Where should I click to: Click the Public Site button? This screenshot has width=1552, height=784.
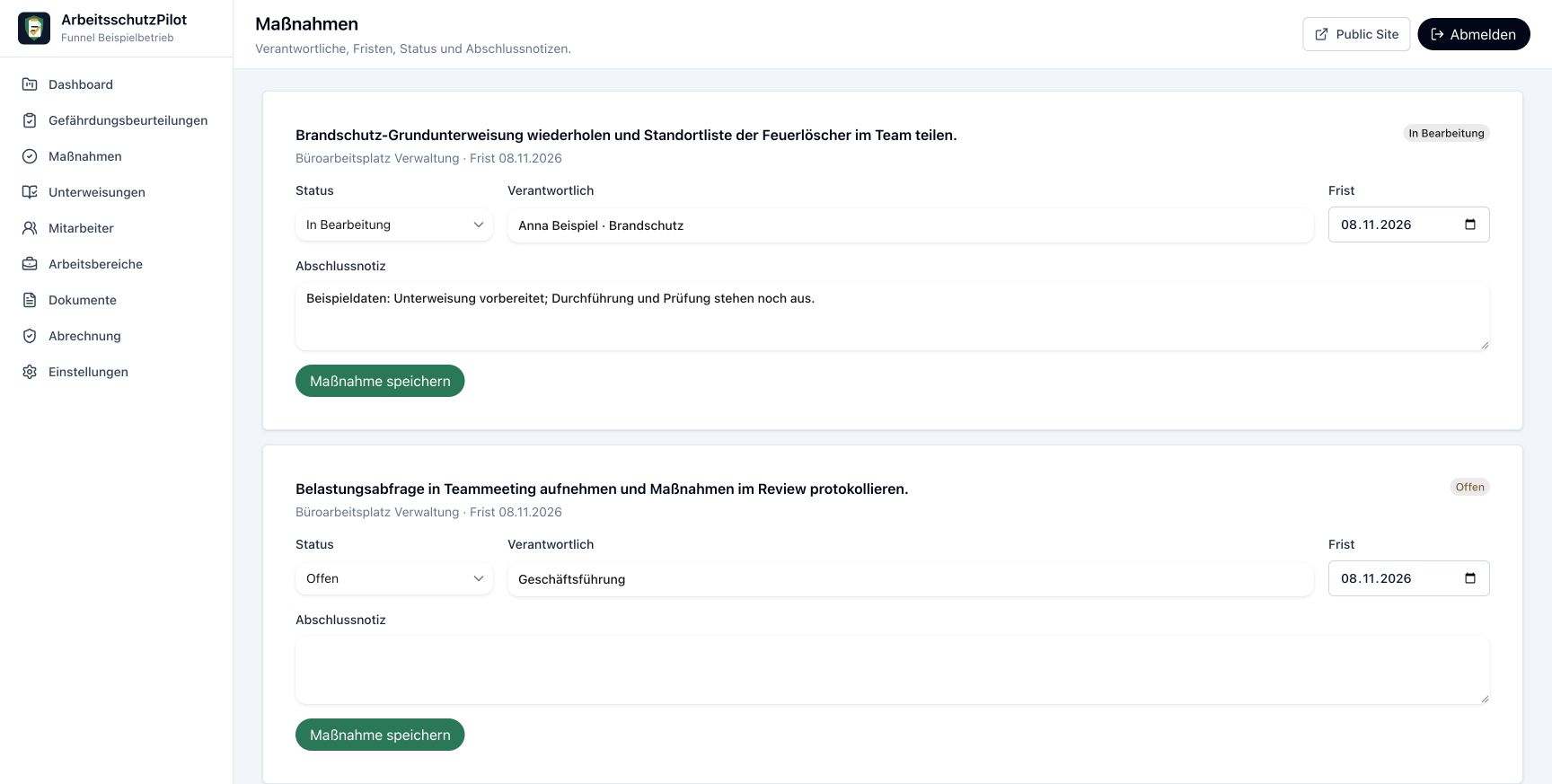1356,34
